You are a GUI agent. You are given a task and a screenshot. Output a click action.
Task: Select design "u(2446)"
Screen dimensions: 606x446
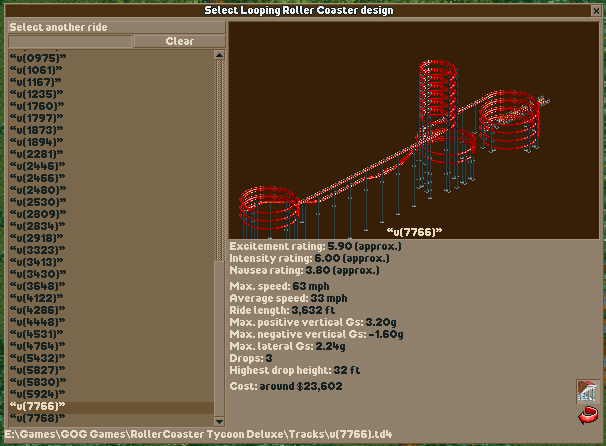[111, 166]
